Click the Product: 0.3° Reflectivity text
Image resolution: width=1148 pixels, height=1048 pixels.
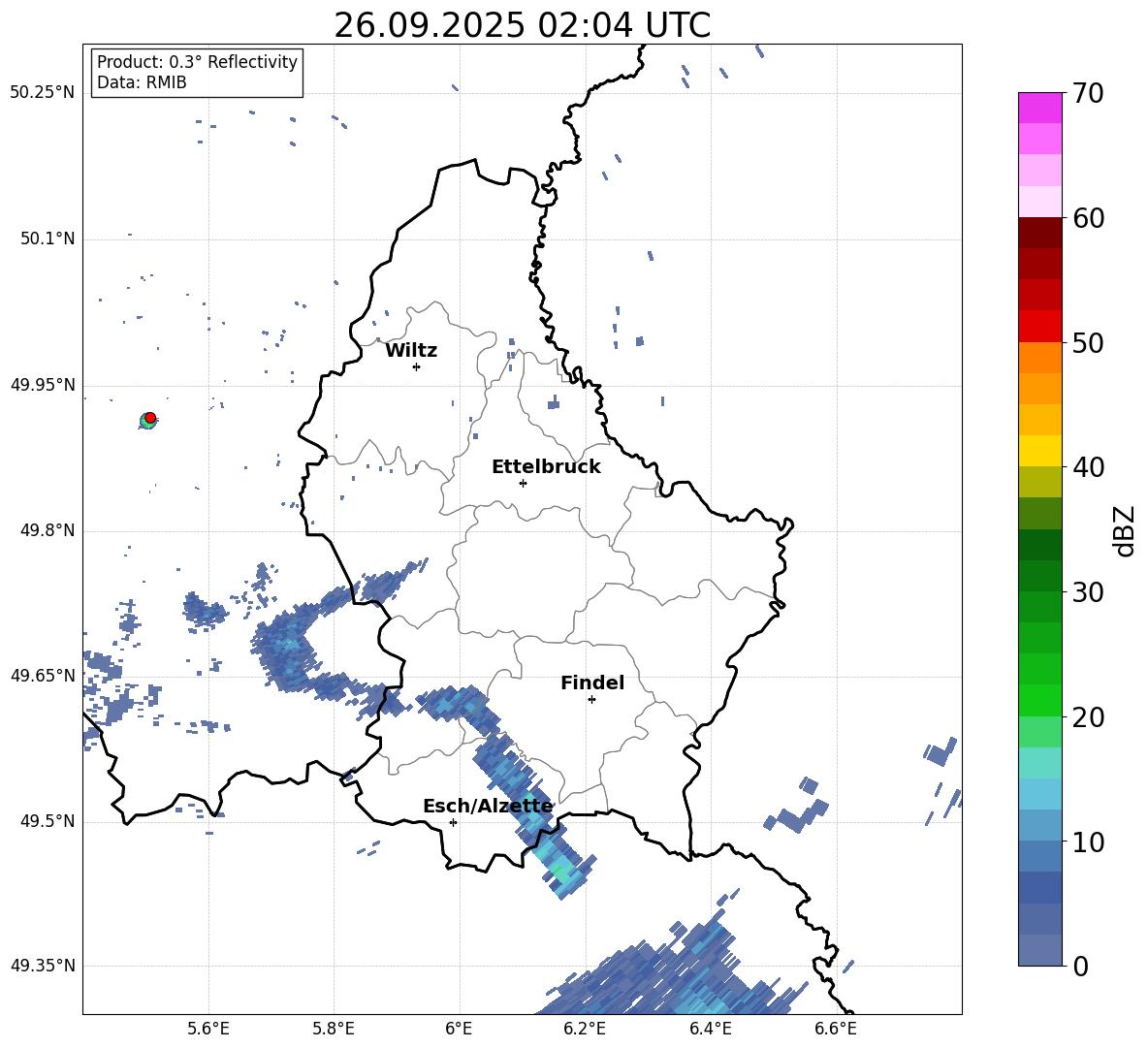pyautogui.click(x=197, y=61)
